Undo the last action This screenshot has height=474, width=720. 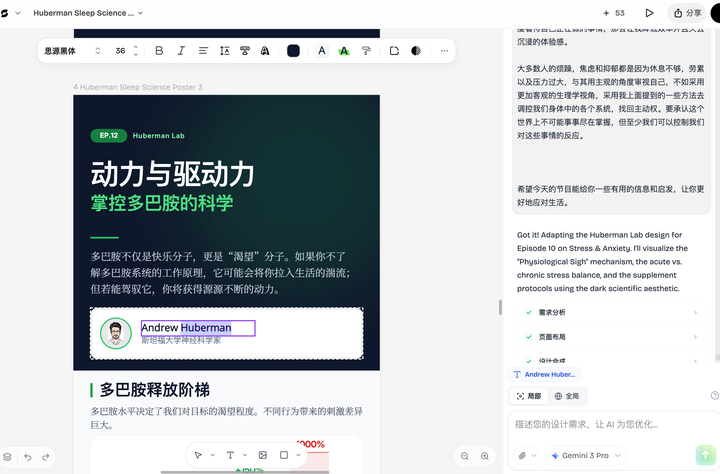point(28,457)
